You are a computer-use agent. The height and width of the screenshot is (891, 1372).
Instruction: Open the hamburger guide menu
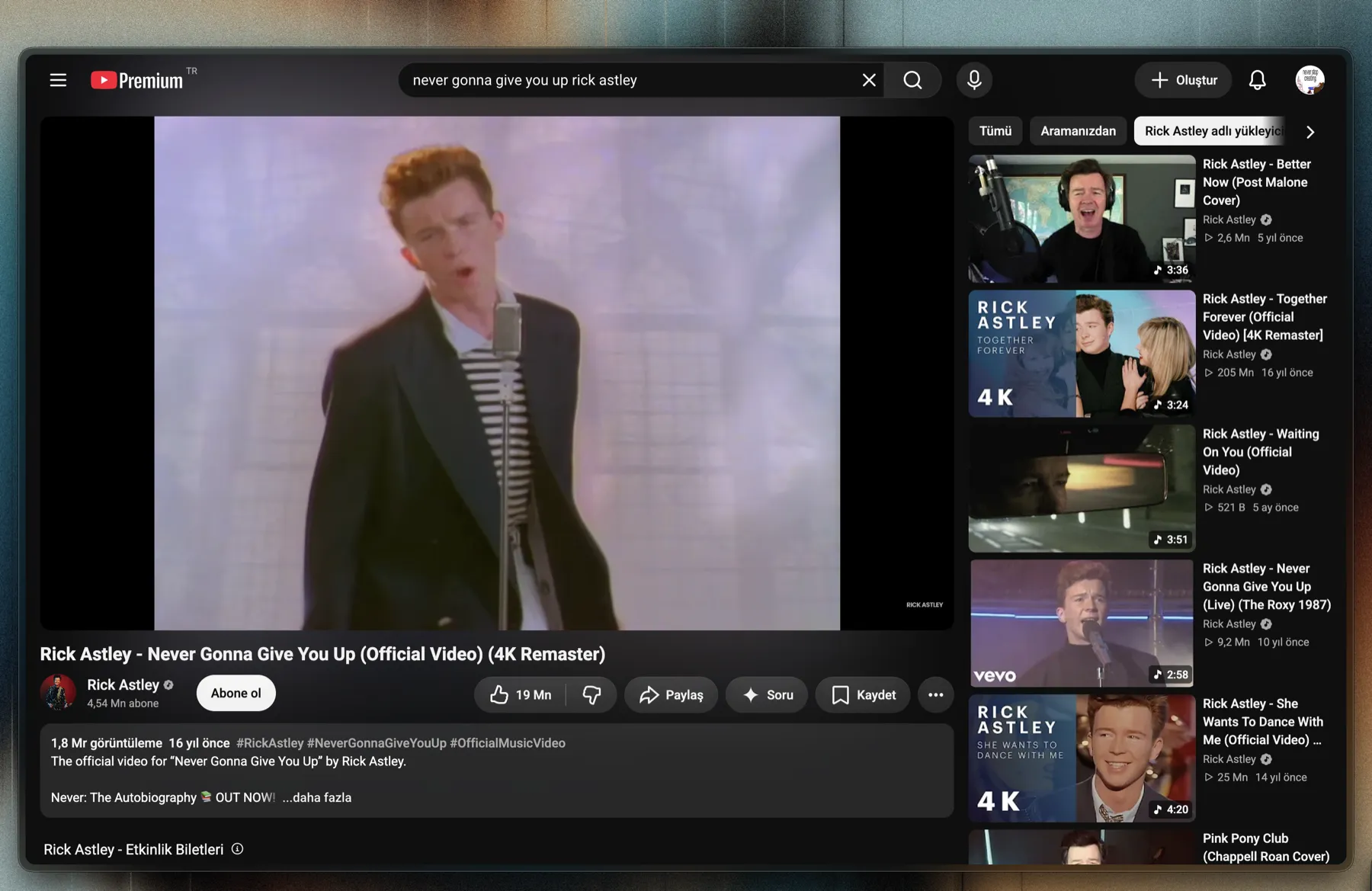[x=58, y=80]
